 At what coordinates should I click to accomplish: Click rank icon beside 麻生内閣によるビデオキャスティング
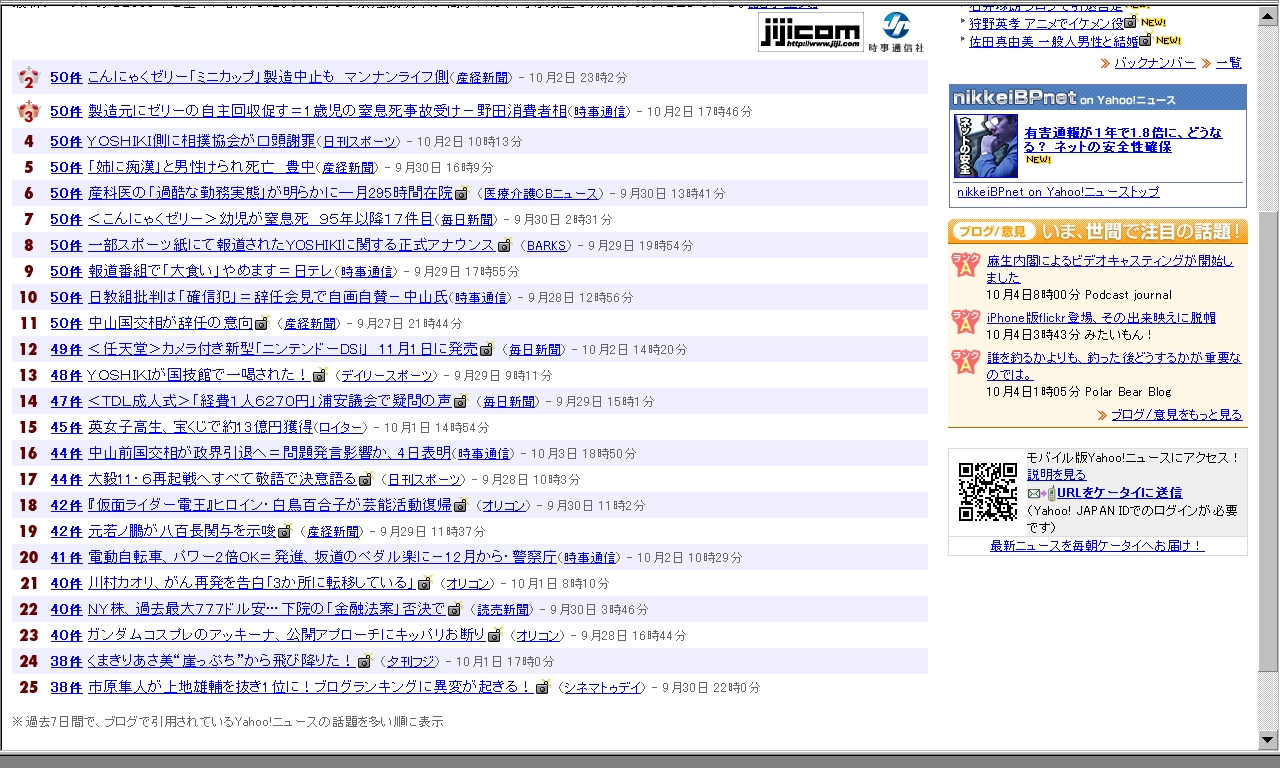coord(966,265)
